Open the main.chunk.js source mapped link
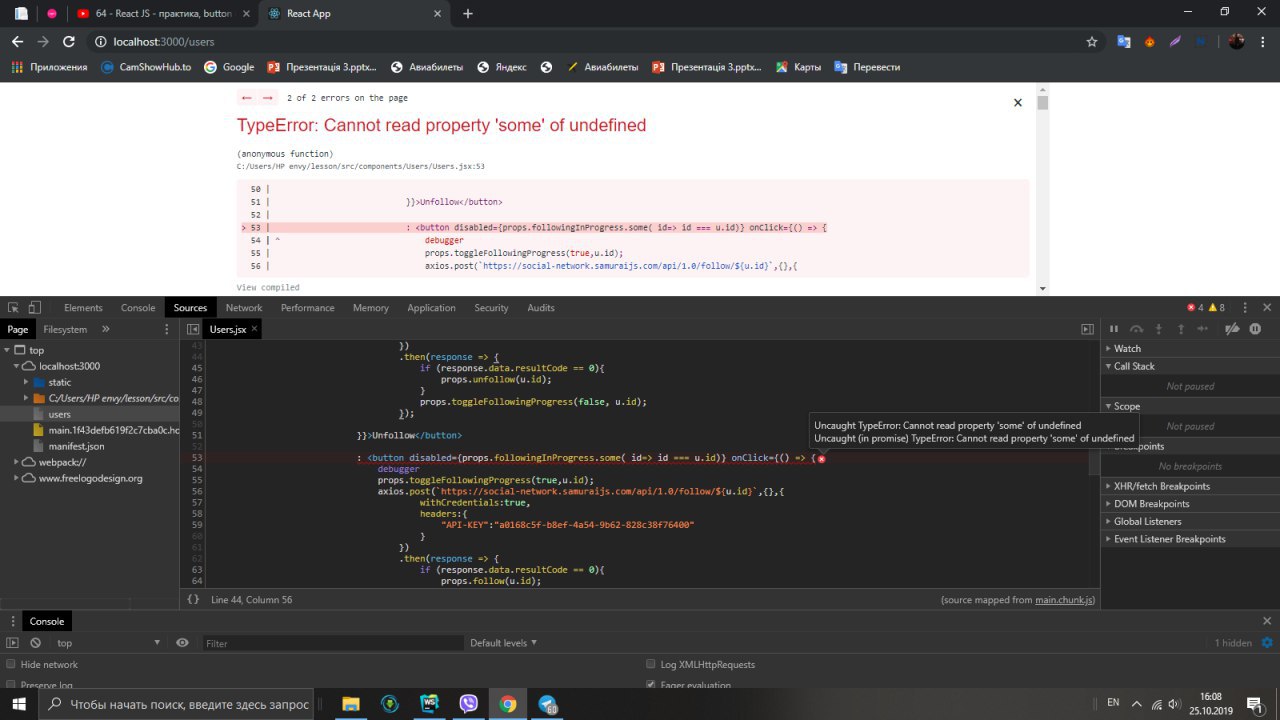This screenshot has height=720, width=1280. [1064, 600]
